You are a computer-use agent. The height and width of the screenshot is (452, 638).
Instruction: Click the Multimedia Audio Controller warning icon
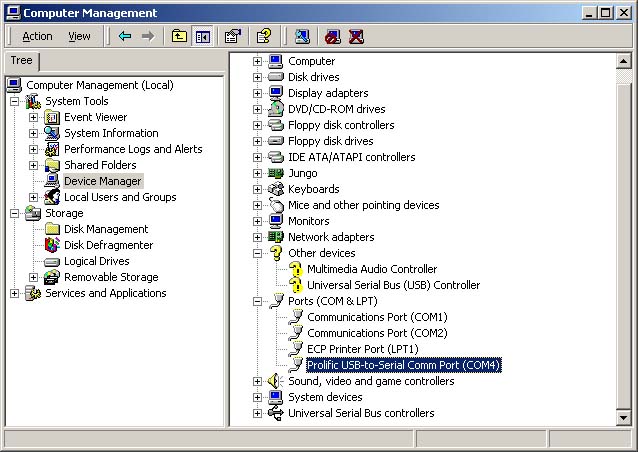click(295, 269)
